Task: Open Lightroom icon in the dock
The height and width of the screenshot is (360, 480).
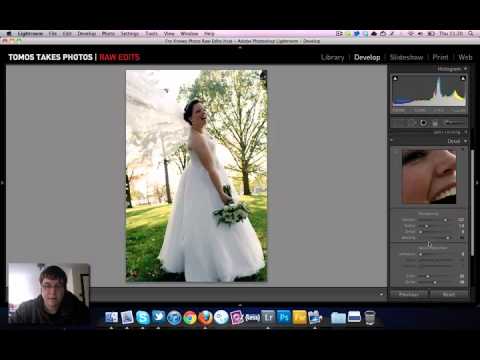Action: click(x=268, y=317)
